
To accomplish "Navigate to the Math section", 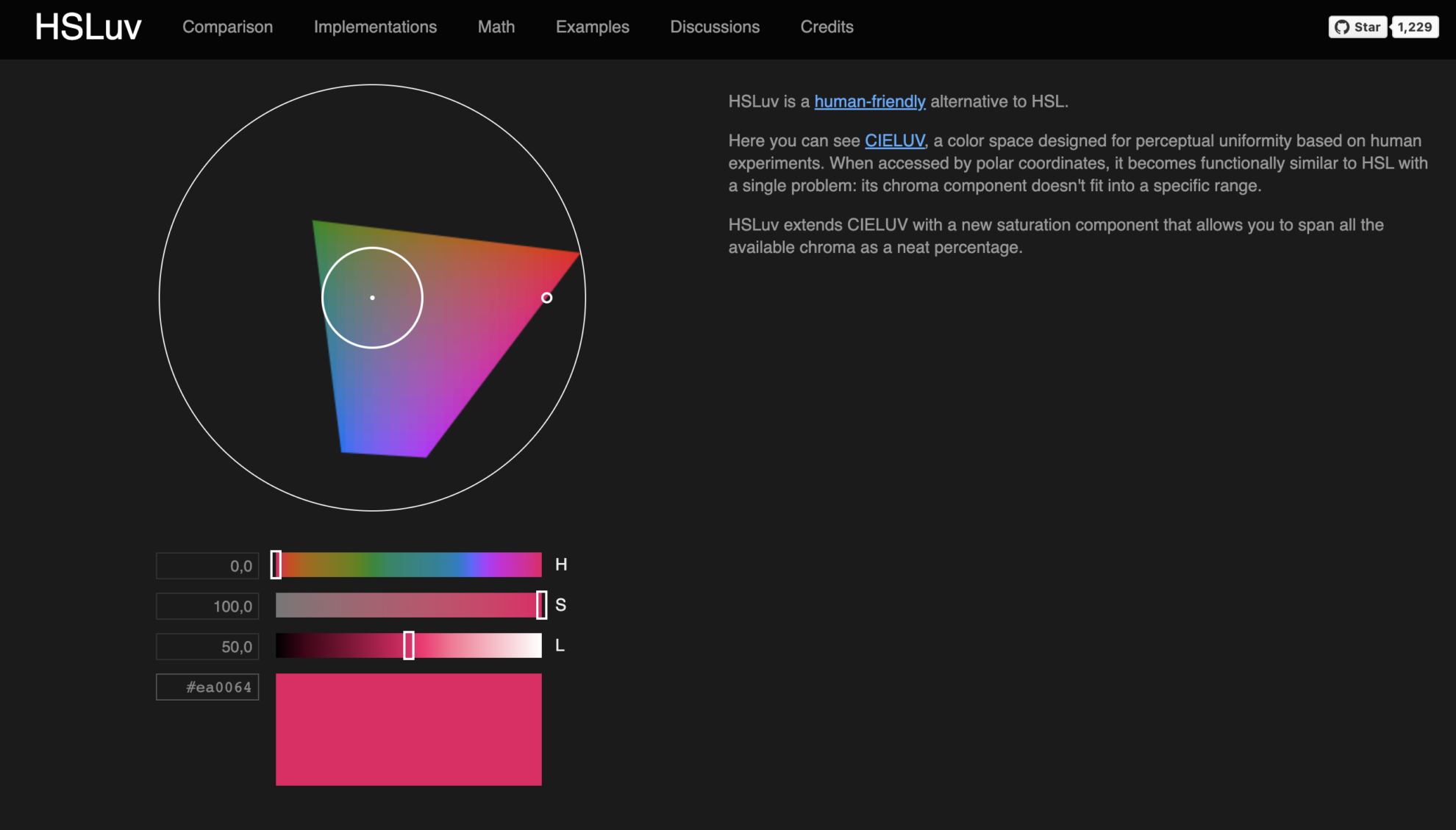I will (x=496, y=27).
